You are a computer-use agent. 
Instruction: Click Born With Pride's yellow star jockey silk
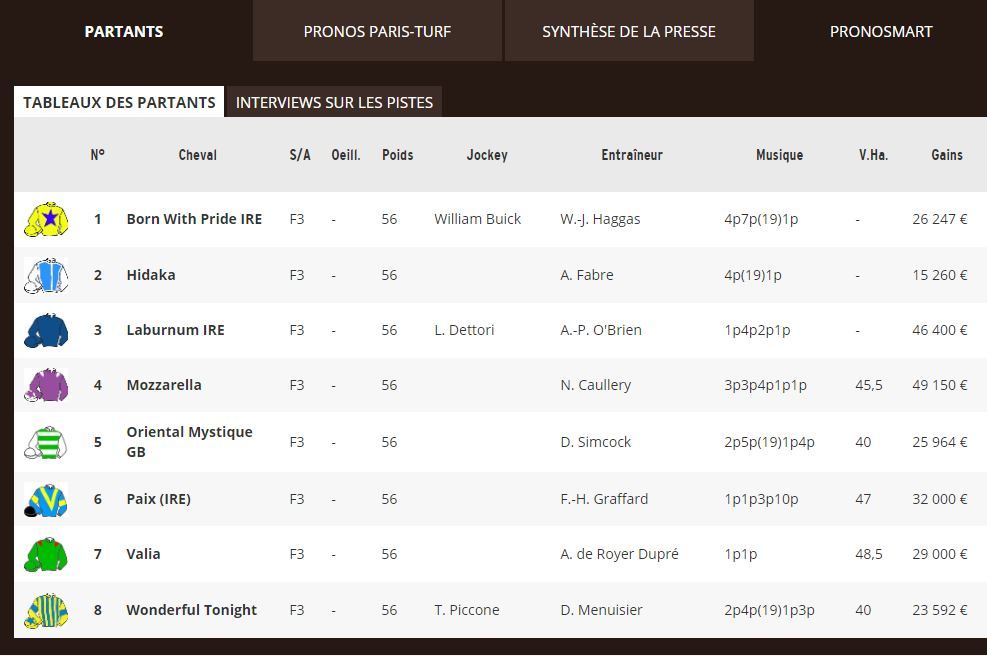tap(46, 219)
